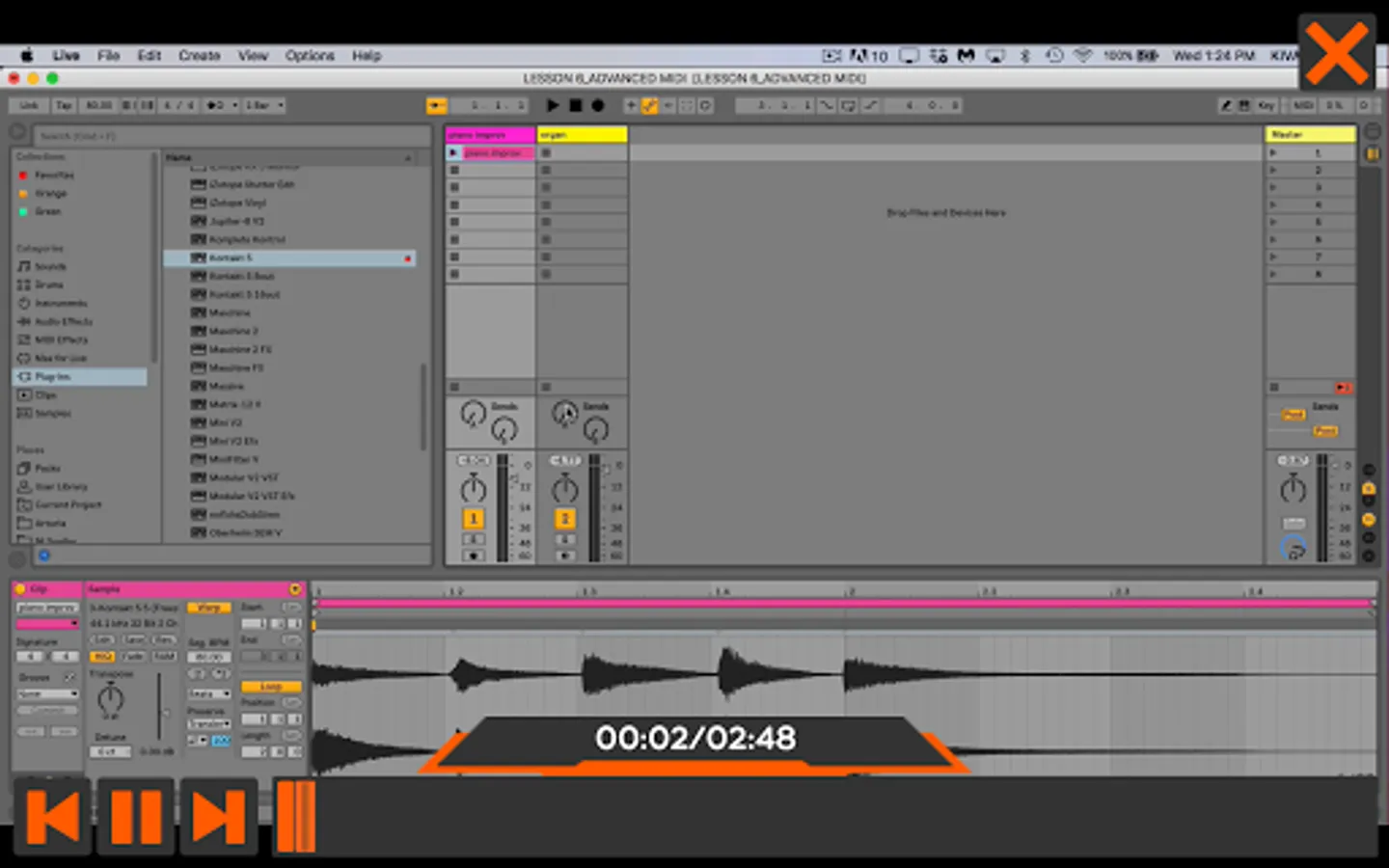Toggle the Loop button in clip view

(271, 687)
